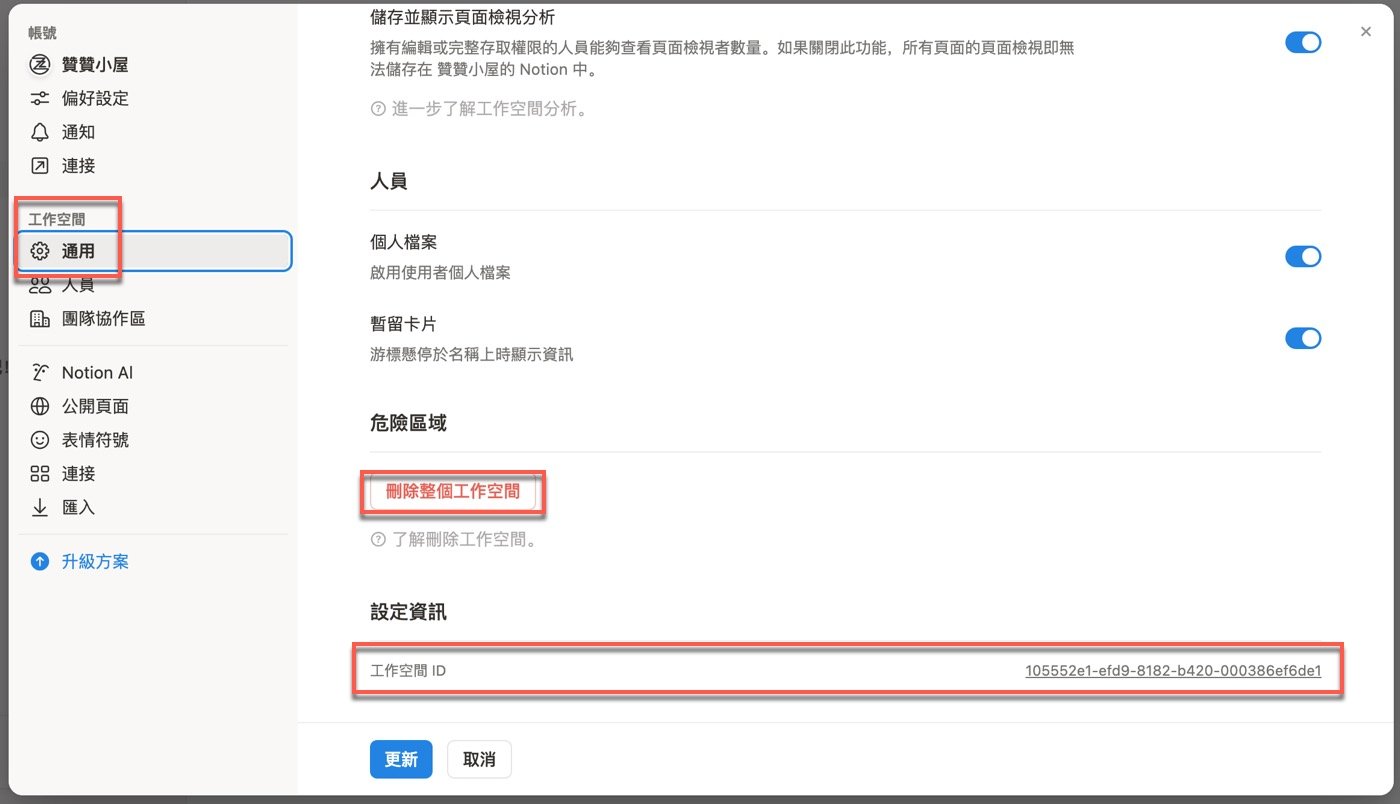Click the 贊贊小屋 account avatar icon
The height and width of the screenshot is (804, 1400).
click(40, 65)
